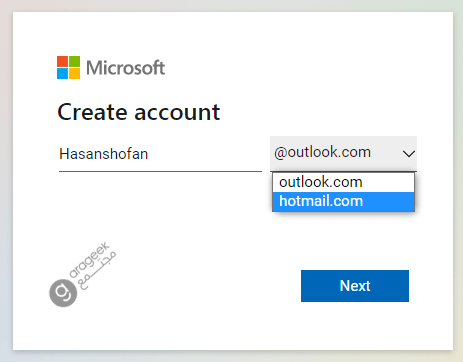This screenshot has height=362, width=463.
Task: Select outlook.com from the domain list
Action: pyautogui.click(x=343, y=182)
